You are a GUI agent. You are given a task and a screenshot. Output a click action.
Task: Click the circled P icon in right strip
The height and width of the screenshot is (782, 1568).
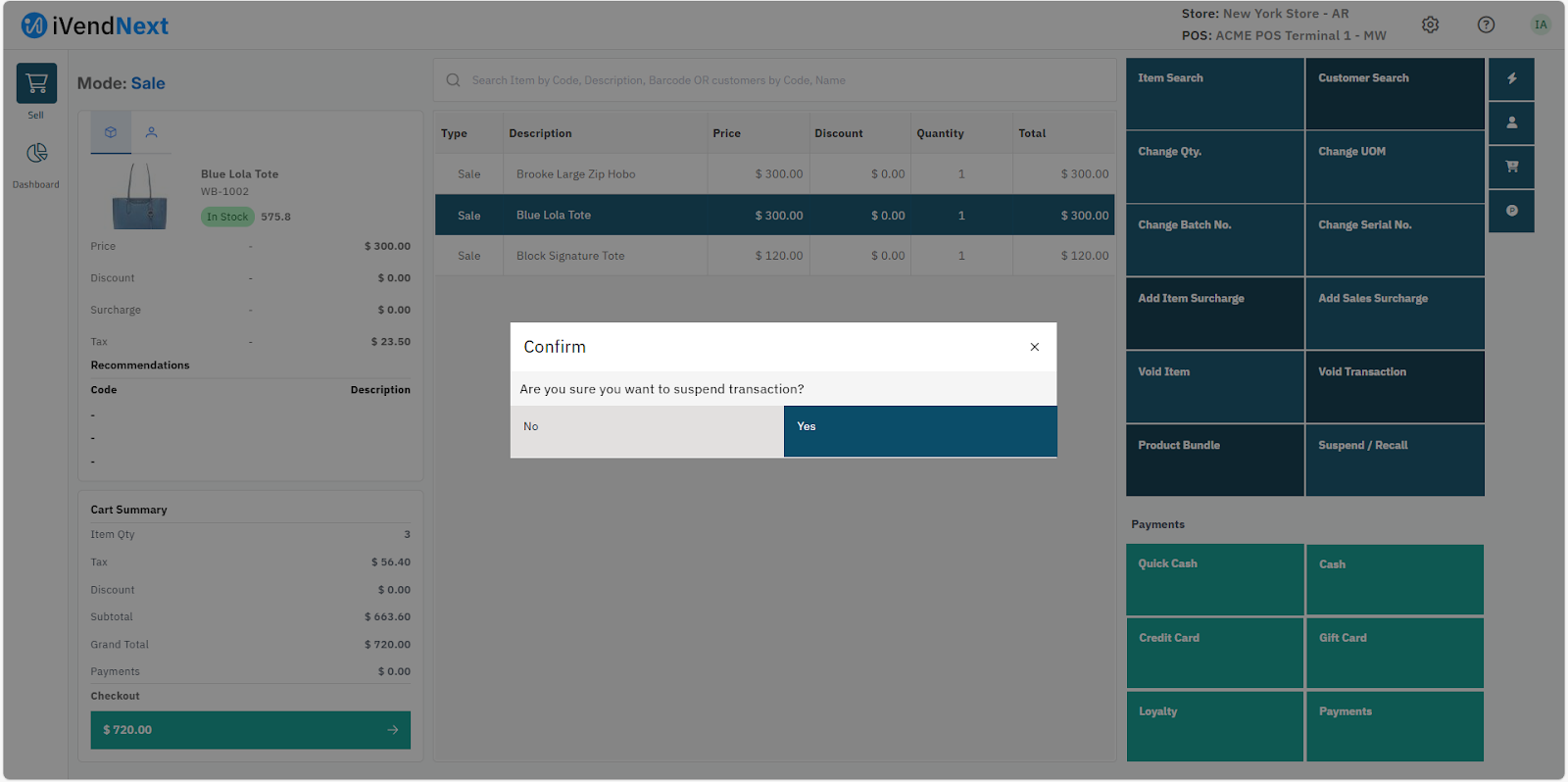pyautogui.click(x=1511, y=211)
